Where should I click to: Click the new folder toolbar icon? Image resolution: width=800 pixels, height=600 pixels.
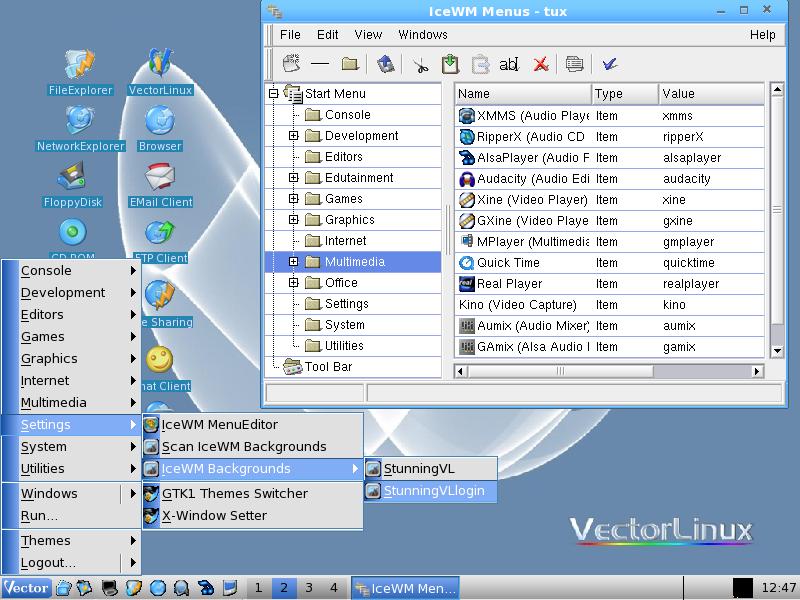coord(349,64)
